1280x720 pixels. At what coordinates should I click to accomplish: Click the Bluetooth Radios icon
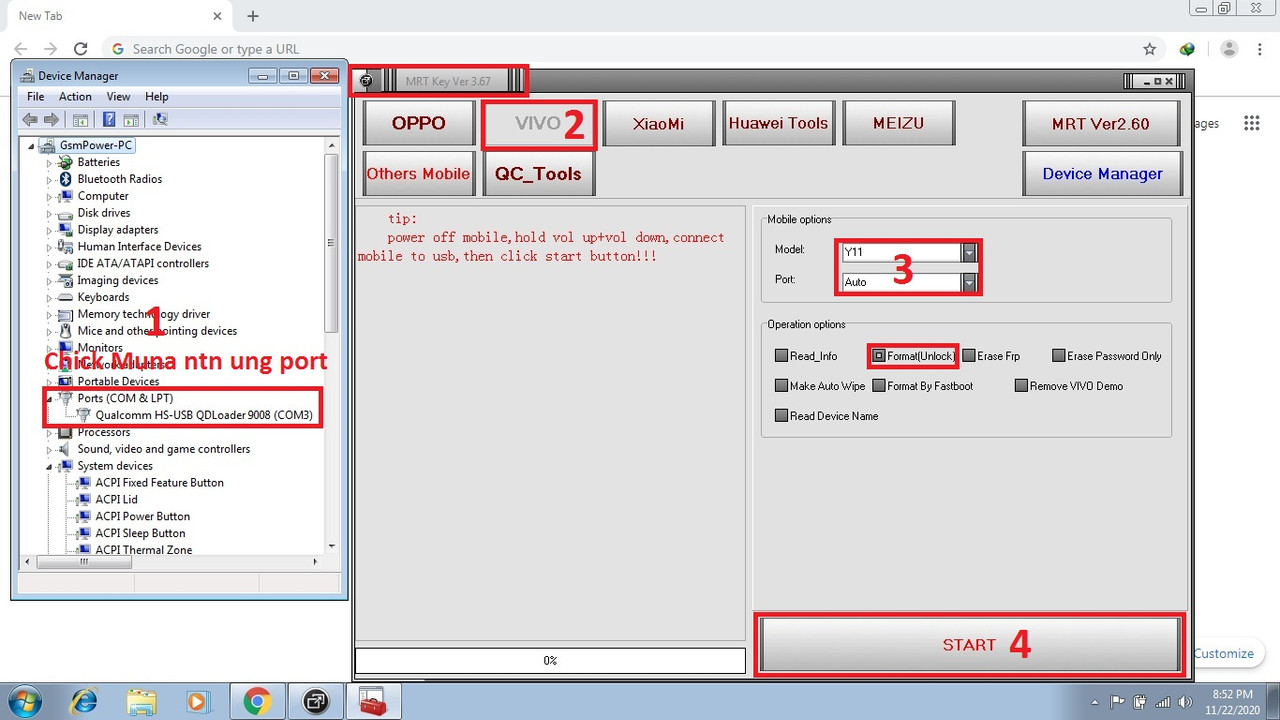click(66, 179)
